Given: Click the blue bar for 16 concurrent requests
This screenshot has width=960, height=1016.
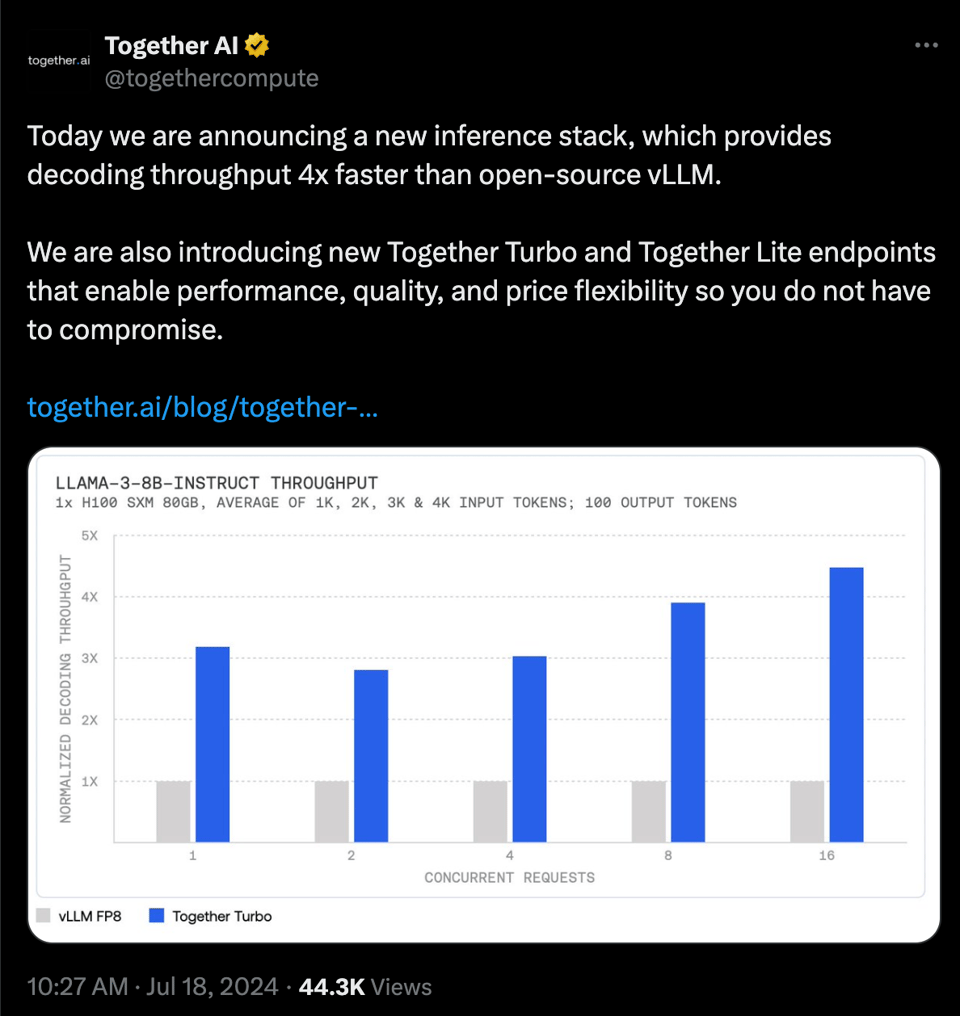Looking at the screenshot, I should pyautogui.click(x=846, y=704).
